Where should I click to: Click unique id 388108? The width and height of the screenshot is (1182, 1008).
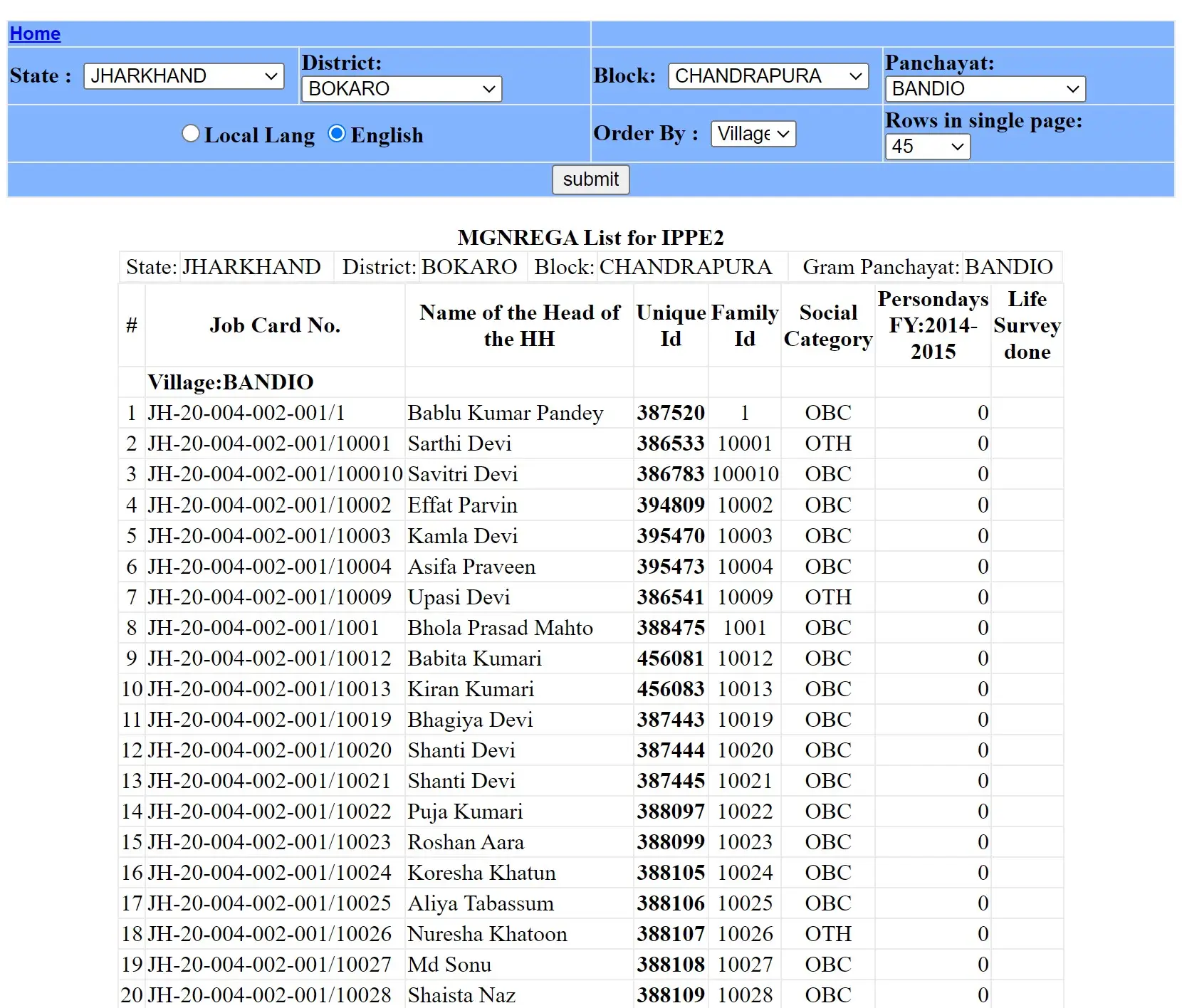(671, 965)
